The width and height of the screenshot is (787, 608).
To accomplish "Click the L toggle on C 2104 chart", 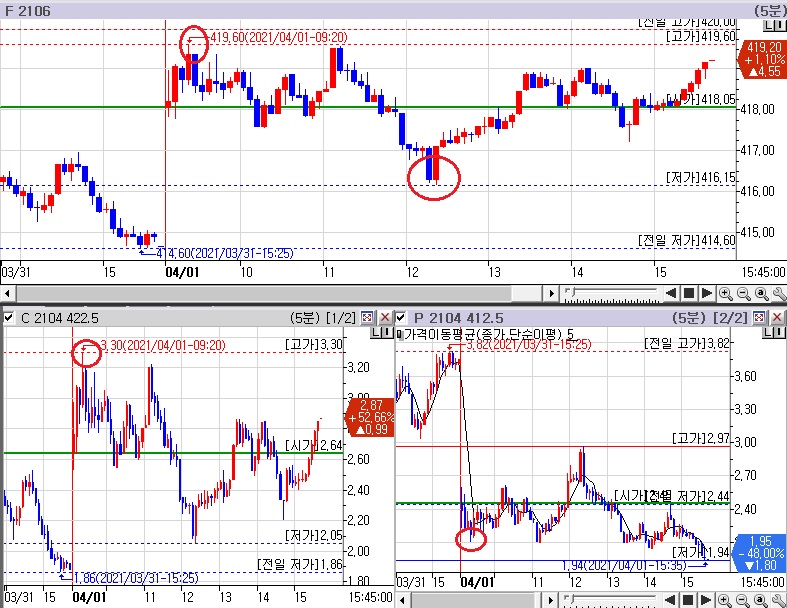I will tap(376, 332).
